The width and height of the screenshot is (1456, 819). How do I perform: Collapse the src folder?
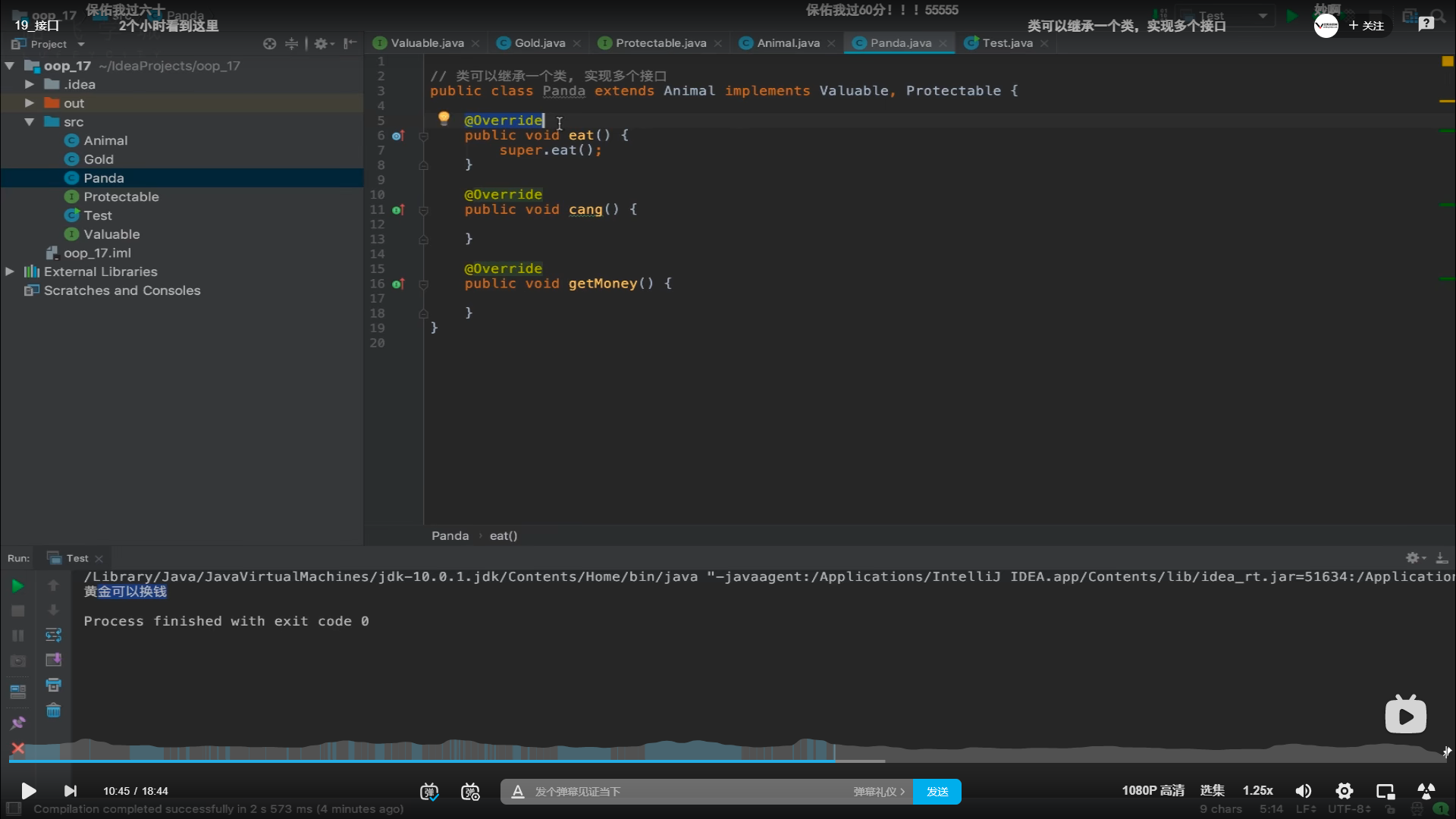coord(29,122)
